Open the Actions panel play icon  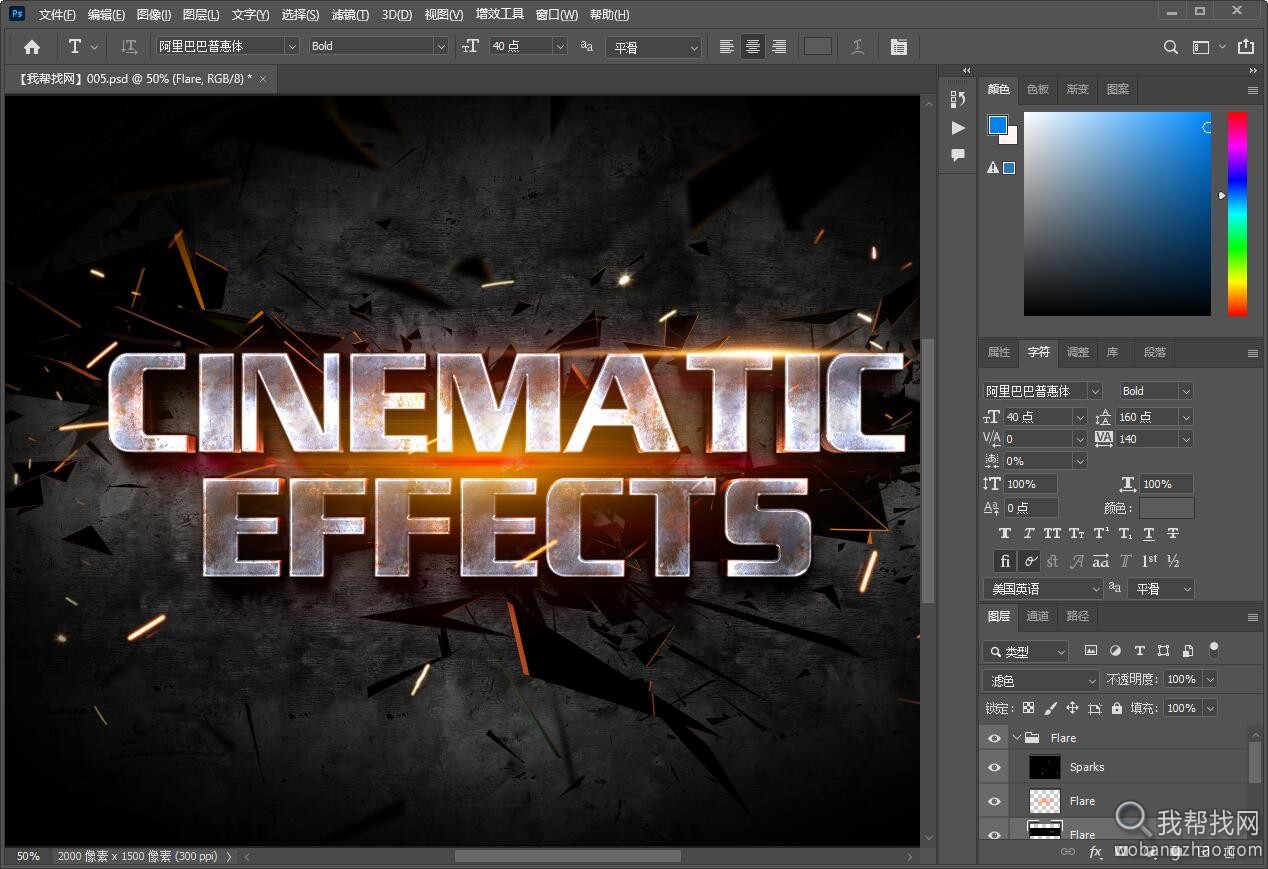(x=958, y=127)
